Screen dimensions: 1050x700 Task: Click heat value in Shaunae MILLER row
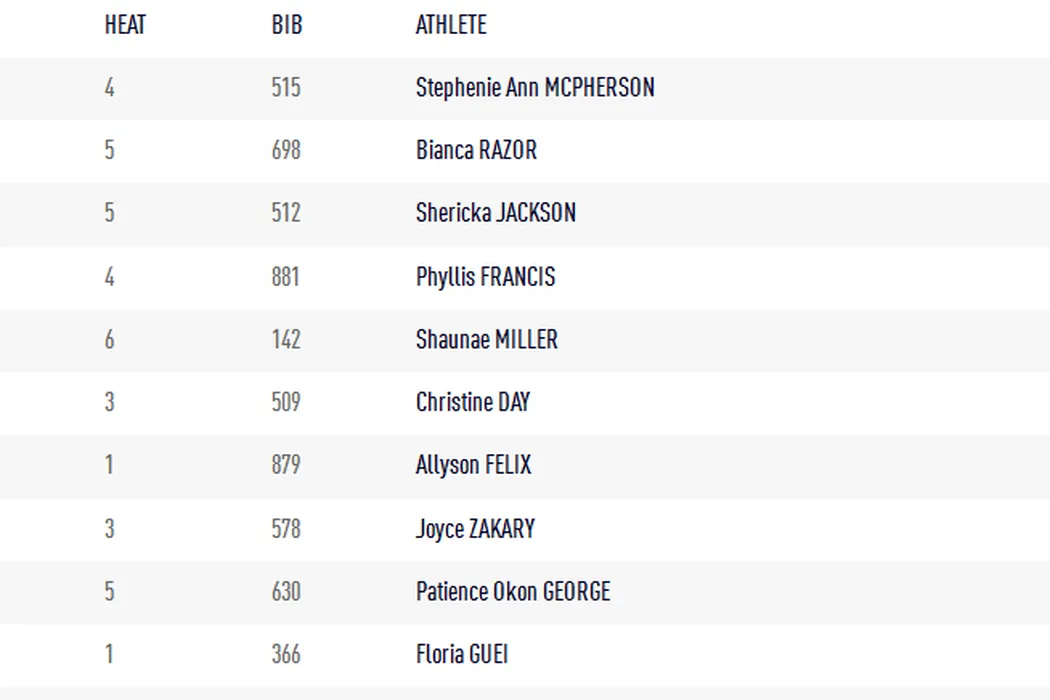click(109, 340)
